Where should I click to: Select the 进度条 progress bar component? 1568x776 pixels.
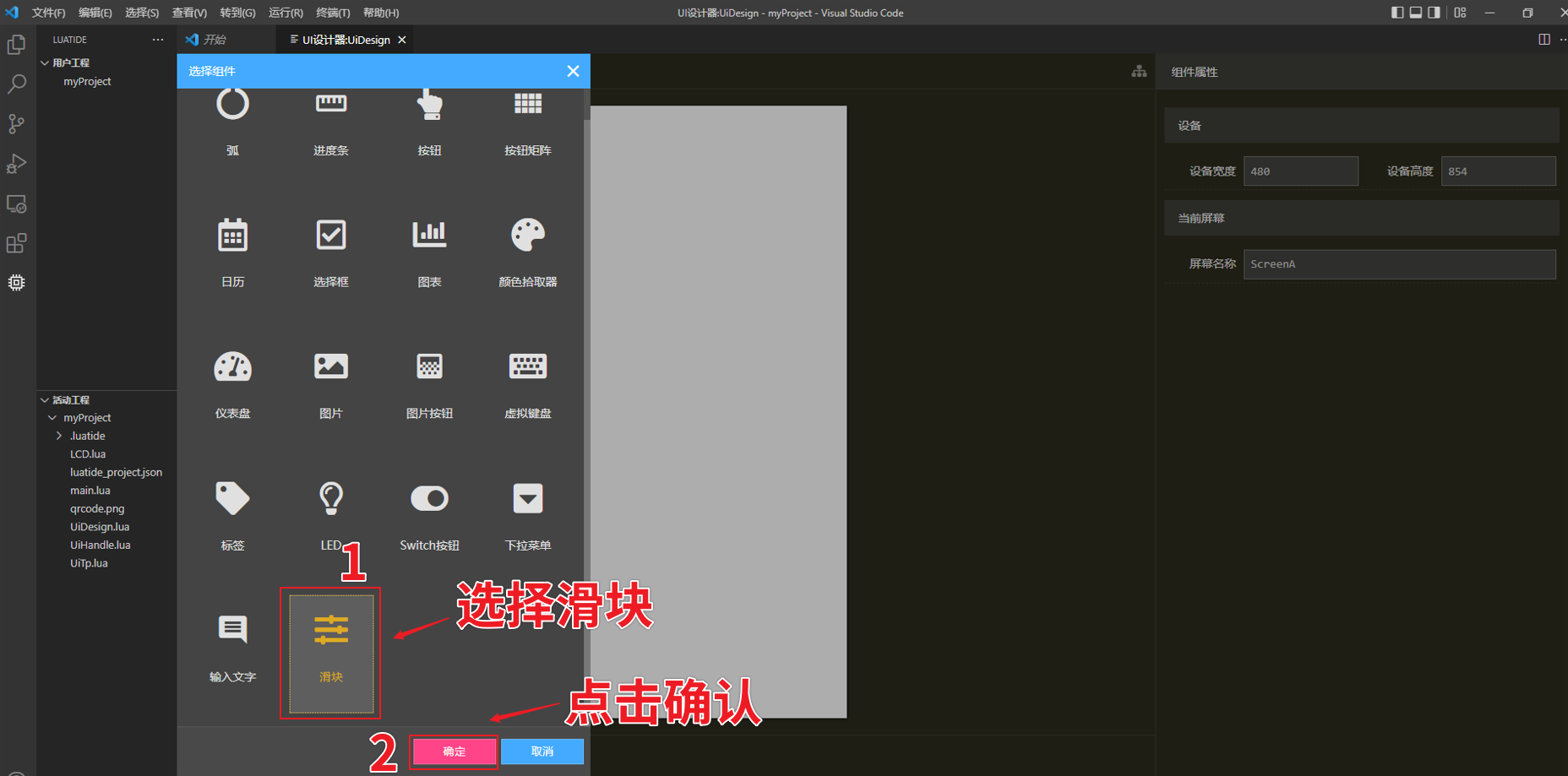click(x=330, y=103)
